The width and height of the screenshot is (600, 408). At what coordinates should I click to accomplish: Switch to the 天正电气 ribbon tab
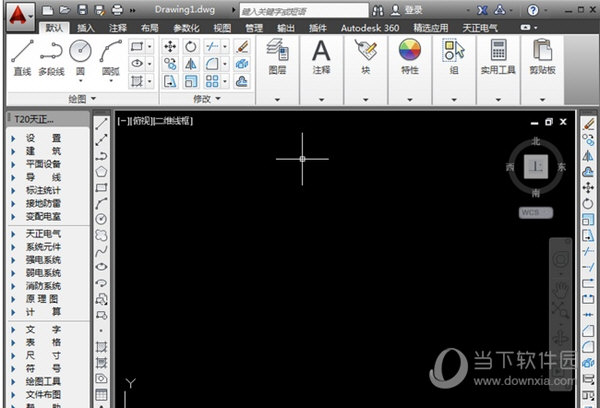click(480, 28)
